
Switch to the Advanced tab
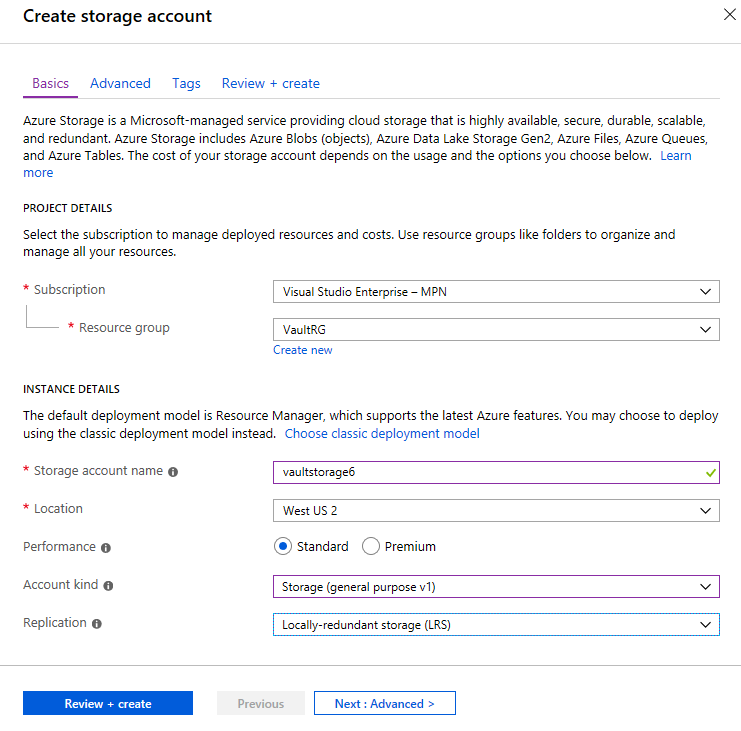(120, 84)
